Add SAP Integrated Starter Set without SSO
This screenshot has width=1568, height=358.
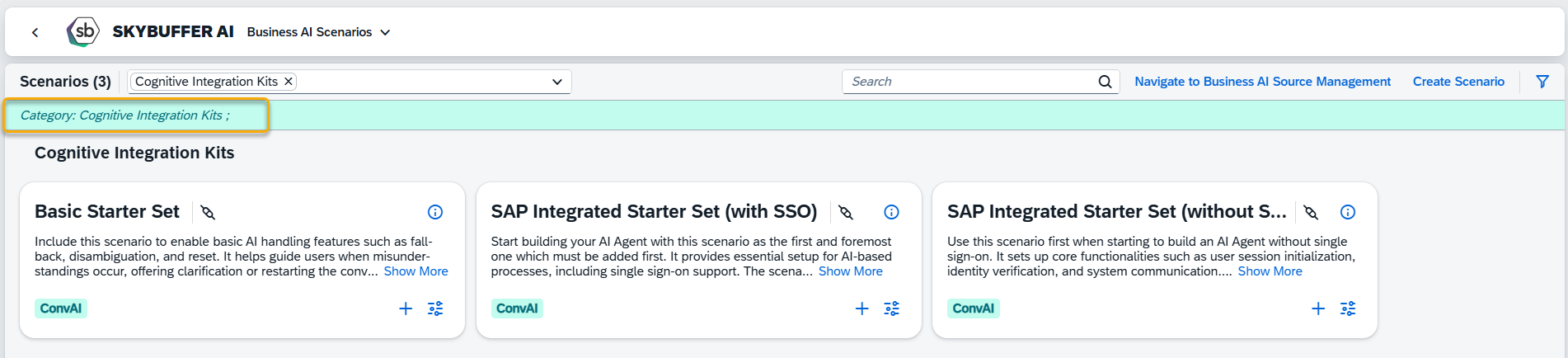[1318, 309]
